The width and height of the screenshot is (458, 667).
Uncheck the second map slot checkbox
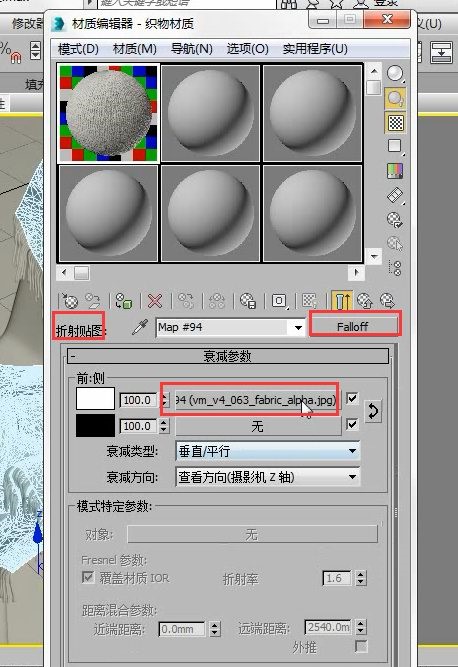tap(352, 424)
